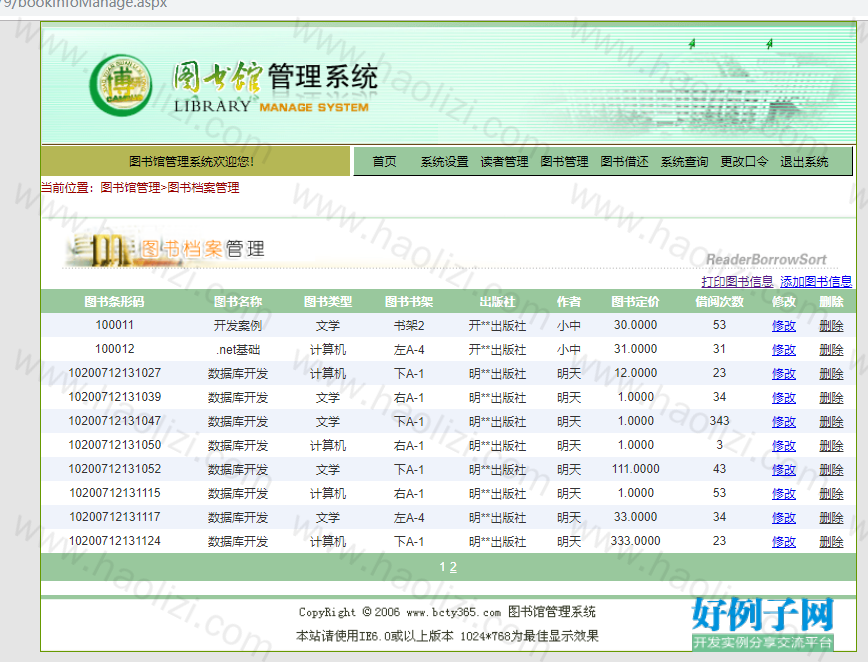Click the 图书条形码 column header
The image size is (868, 662).
point(114,302)
